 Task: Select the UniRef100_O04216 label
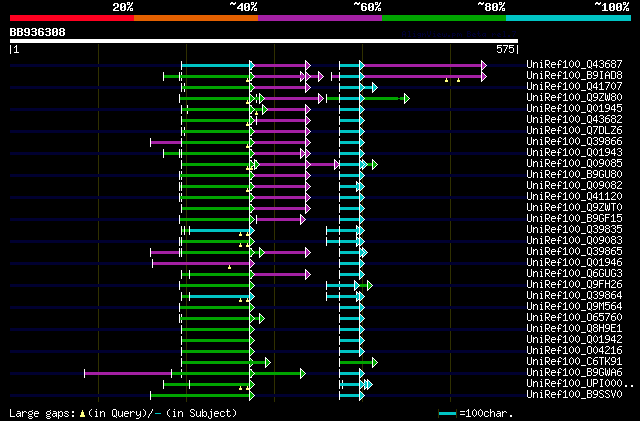[x=574, y=351]
